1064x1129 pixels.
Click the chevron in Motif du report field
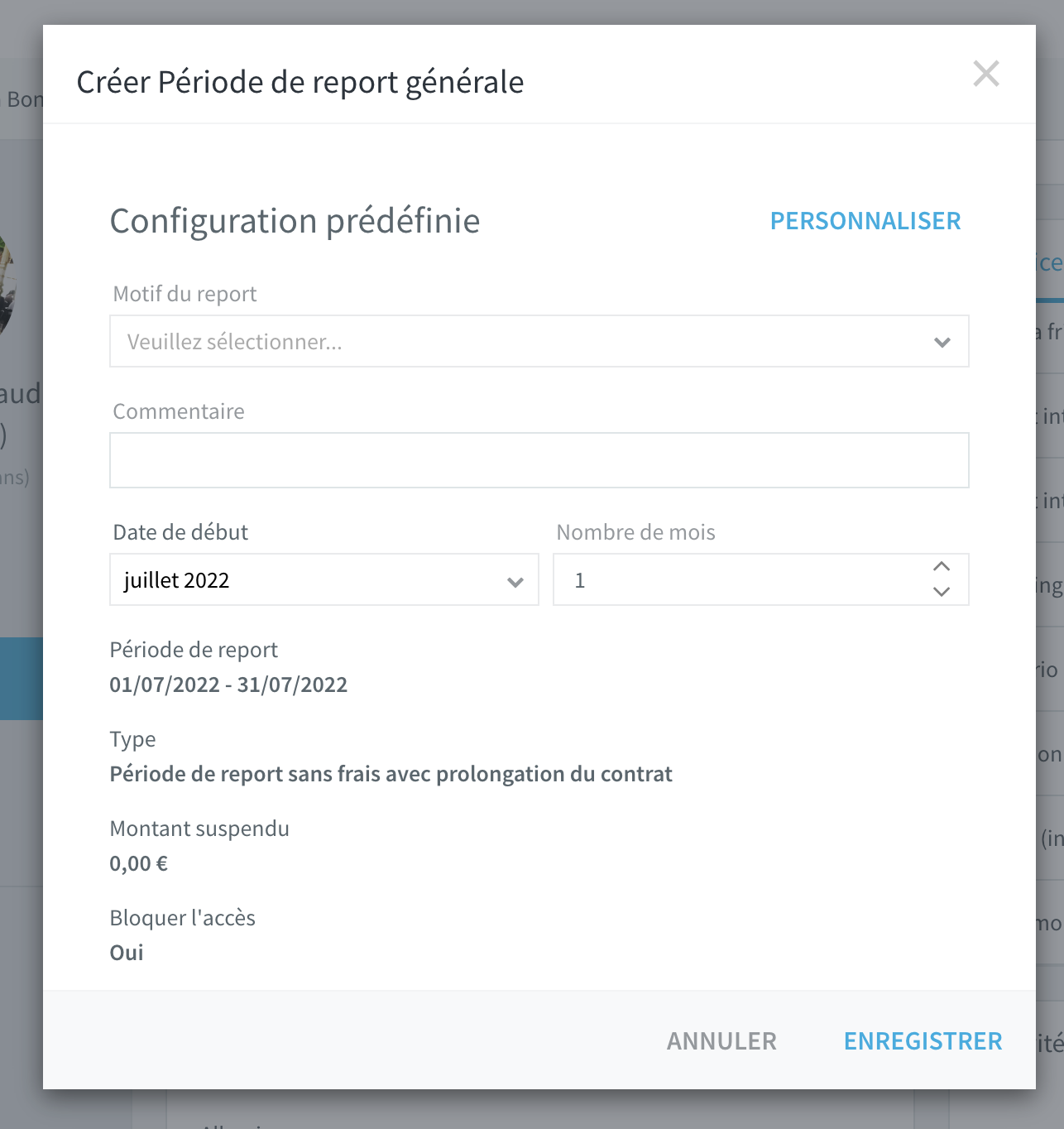click(942, 342)
